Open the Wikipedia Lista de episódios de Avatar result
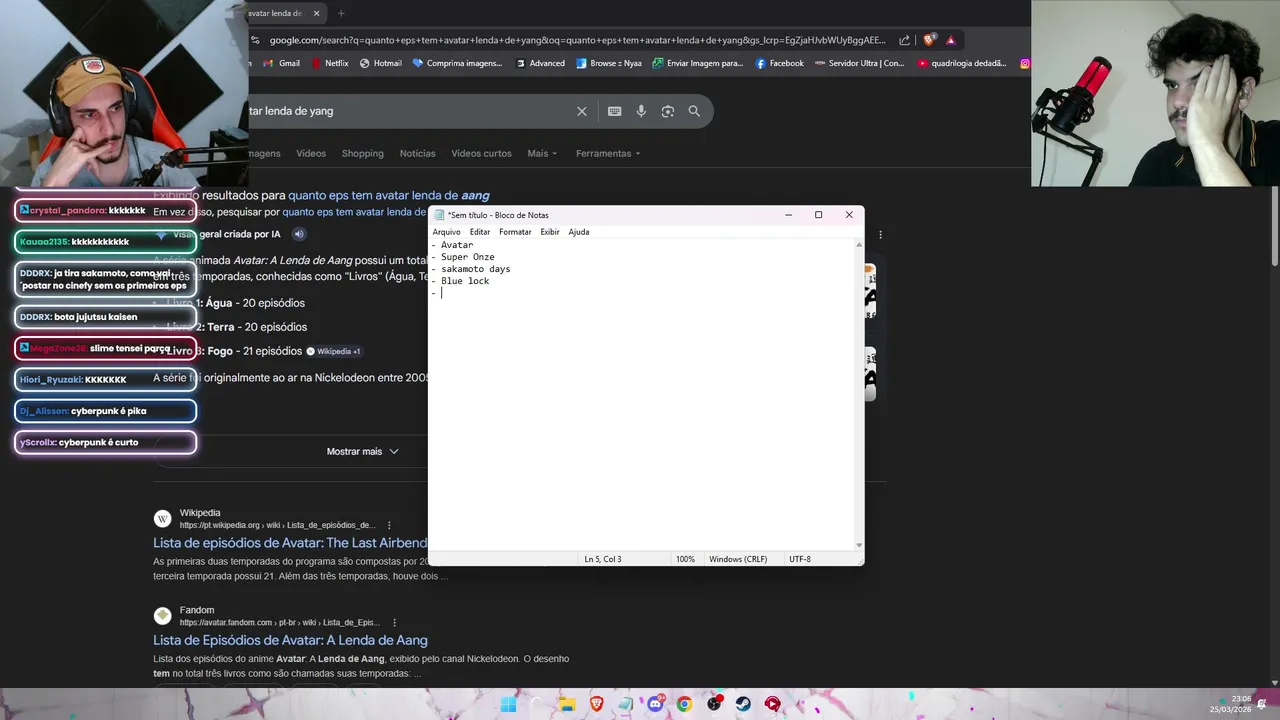The width and height of the screenshot is (1280, 720). [290, 543]
